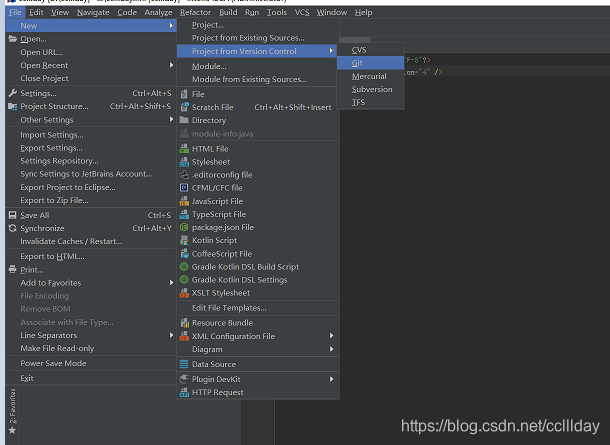Screen dimensions: 610x445
Task: Click the JavaScript File icon
Action: 184,201
